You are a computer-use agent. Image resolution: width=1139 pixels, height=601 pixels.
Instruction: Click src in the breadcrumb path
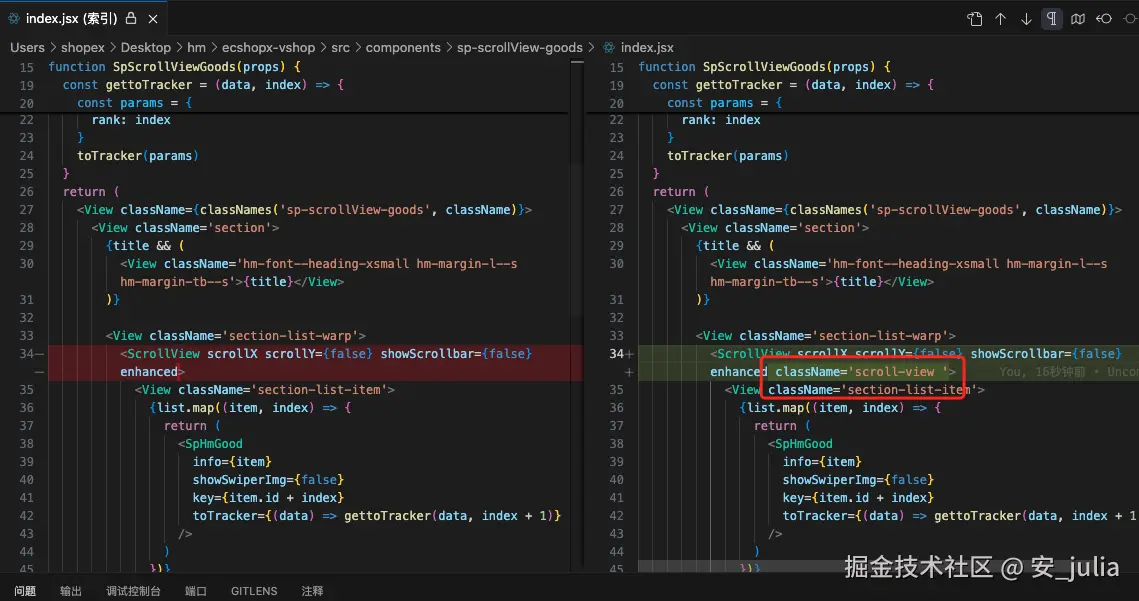pyautogui.click(x=340, y=47)
